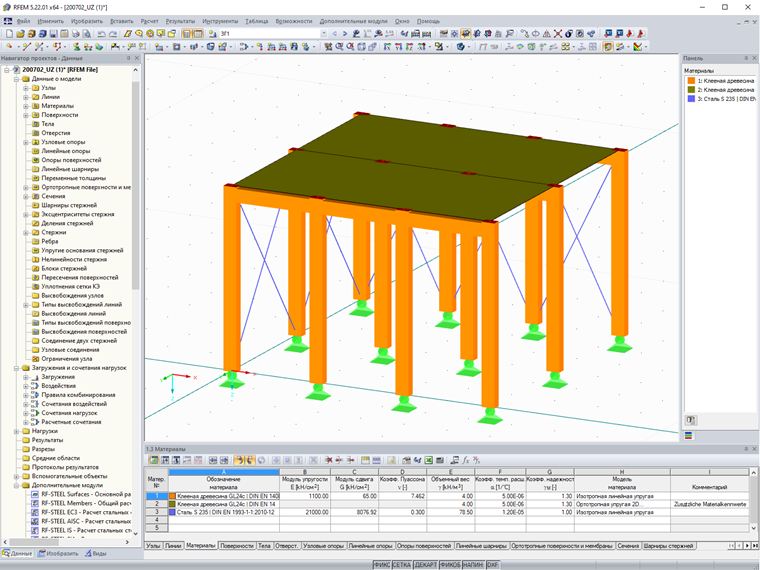Expand the Материалы tree node
This screenshot has height=570, width=760.
click(26, 106)
